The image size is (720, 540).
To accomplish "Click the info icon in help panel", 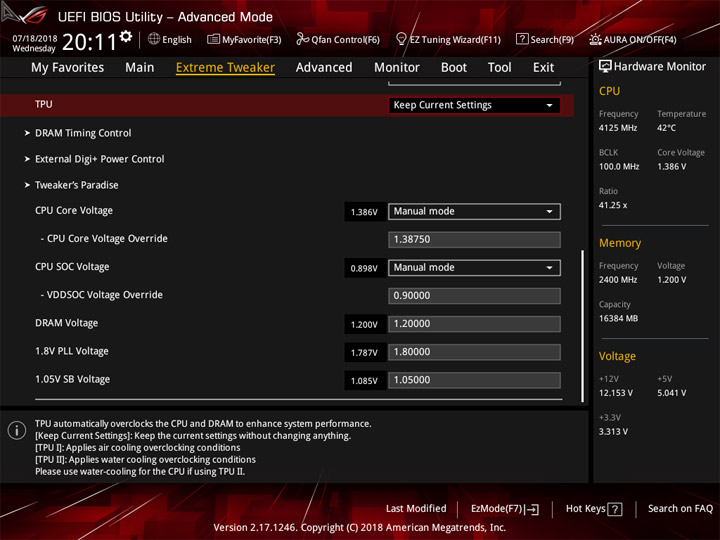I will point(16,430).
